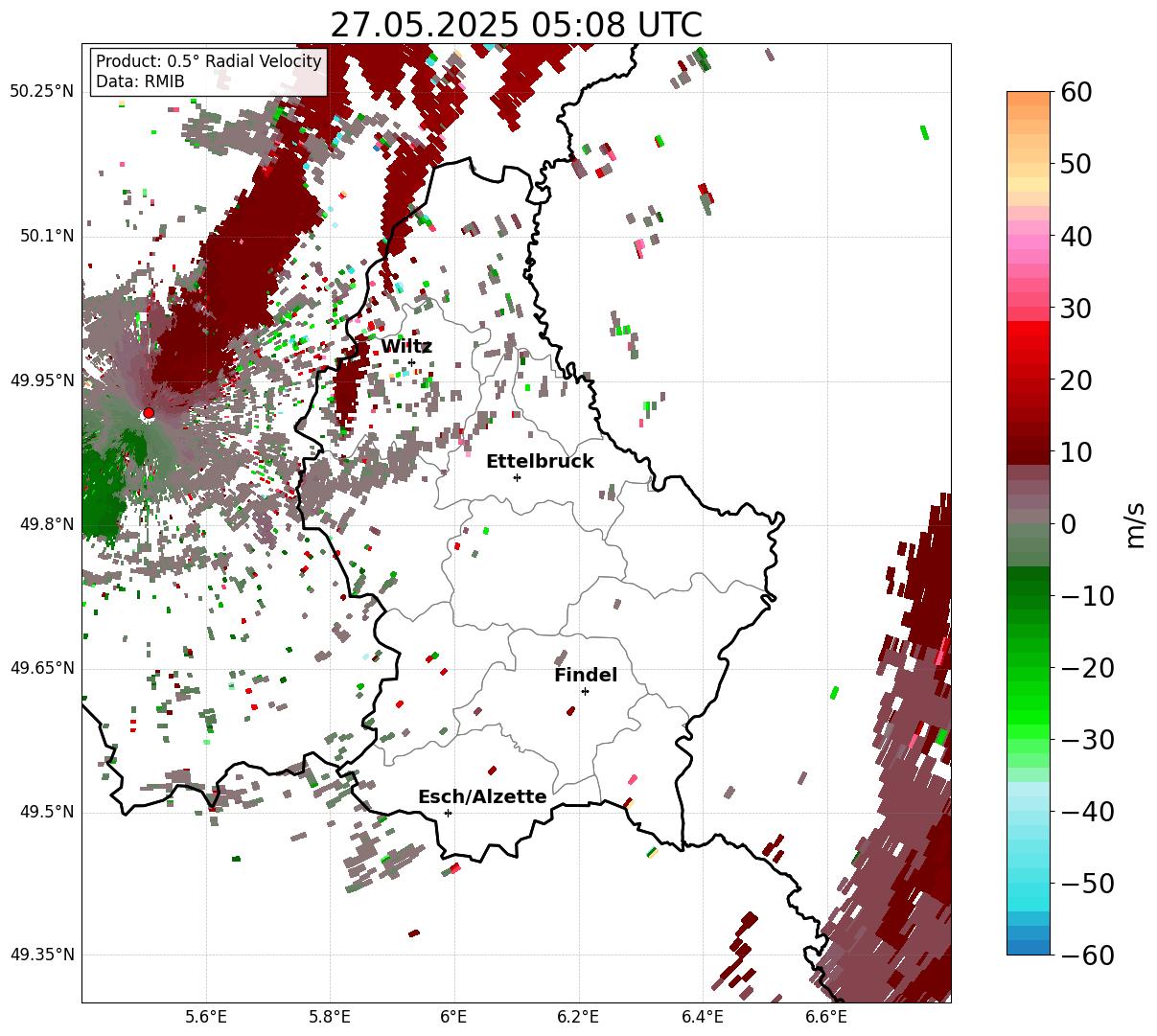
Task: Click the Findel cross marker
Action: click(x=585, y=691)
